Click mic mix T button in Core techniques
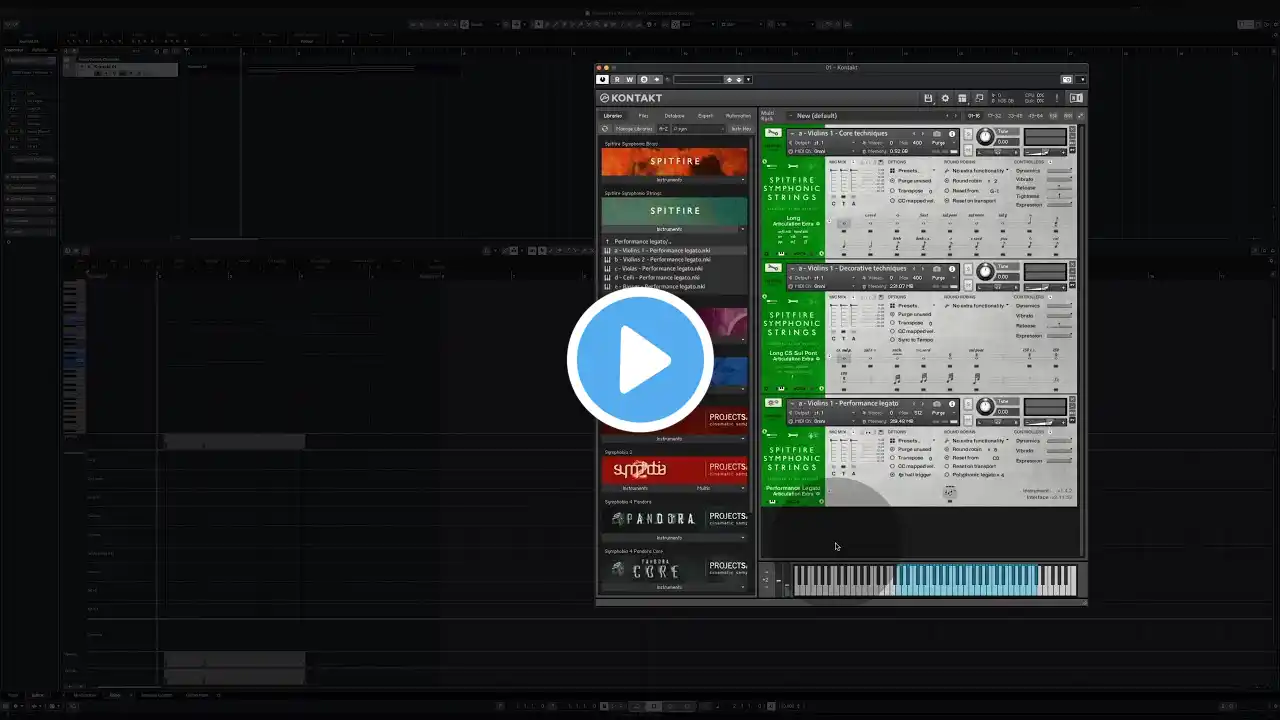The image size is (1280, 720). tap(842, 203)
